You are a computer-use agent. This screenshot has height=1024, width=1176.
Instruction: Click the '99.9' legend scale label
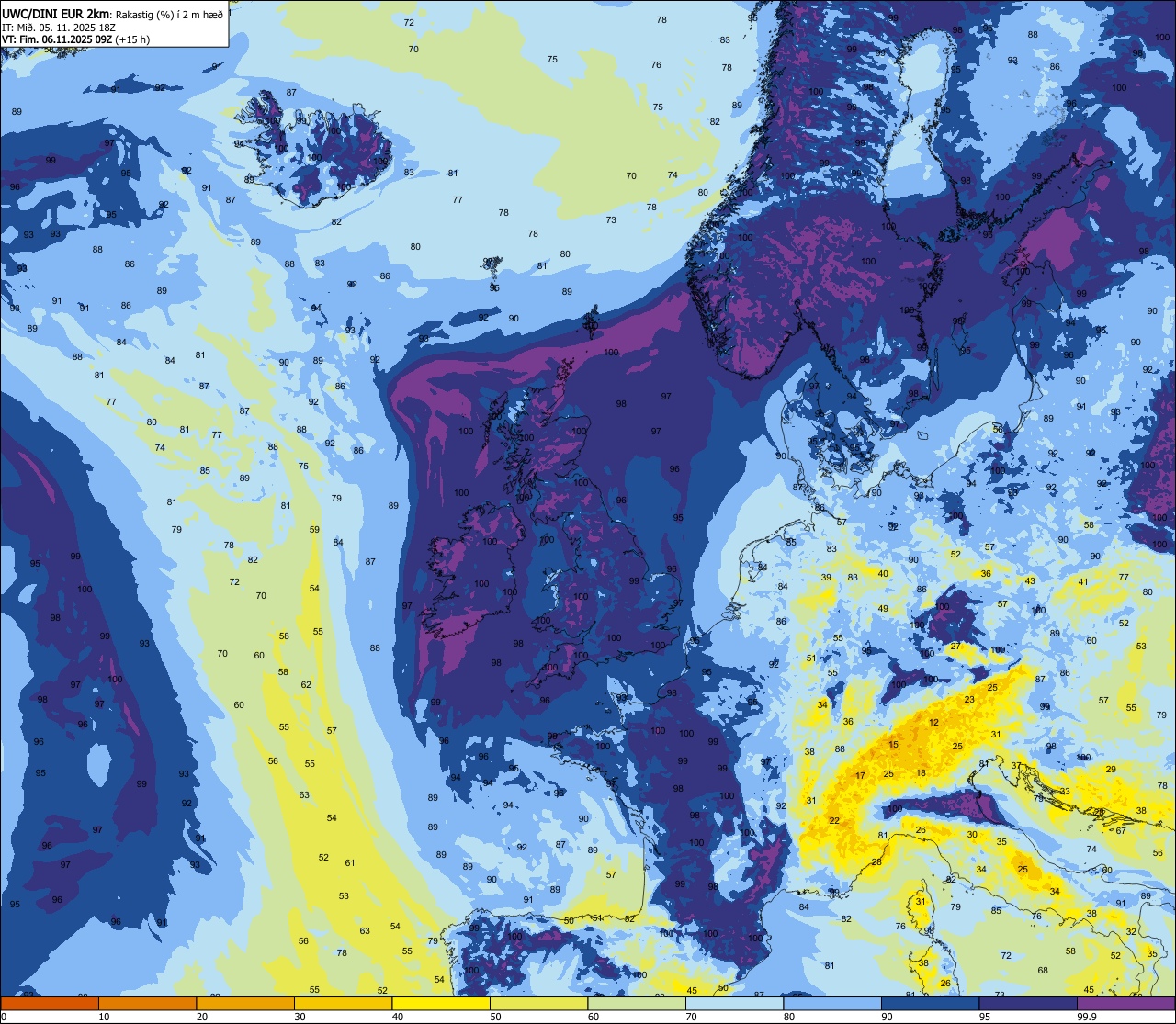[1087, 1017]
